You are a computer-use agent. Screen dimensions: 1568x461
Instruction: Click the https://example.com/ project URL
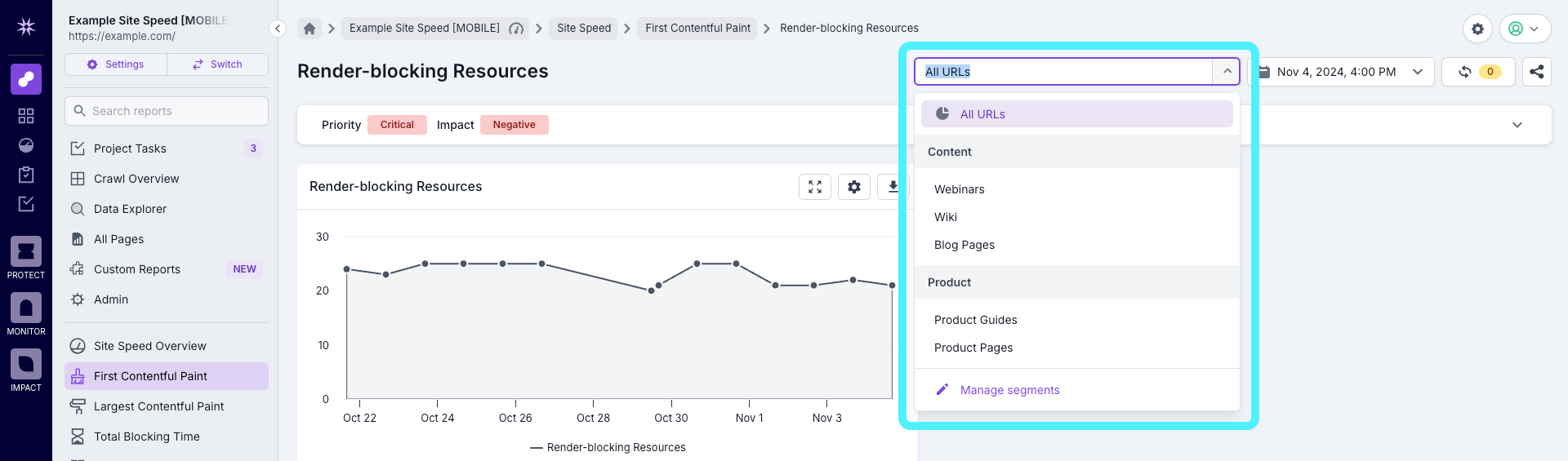pyautogui.click(x=122, y=36)
